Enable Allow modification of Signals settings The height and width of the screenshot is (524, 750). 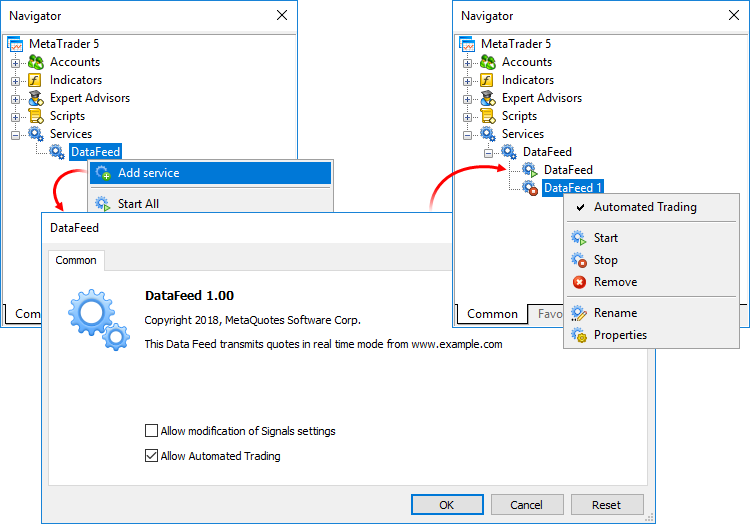pyautogui.click(x=152, y=431)
